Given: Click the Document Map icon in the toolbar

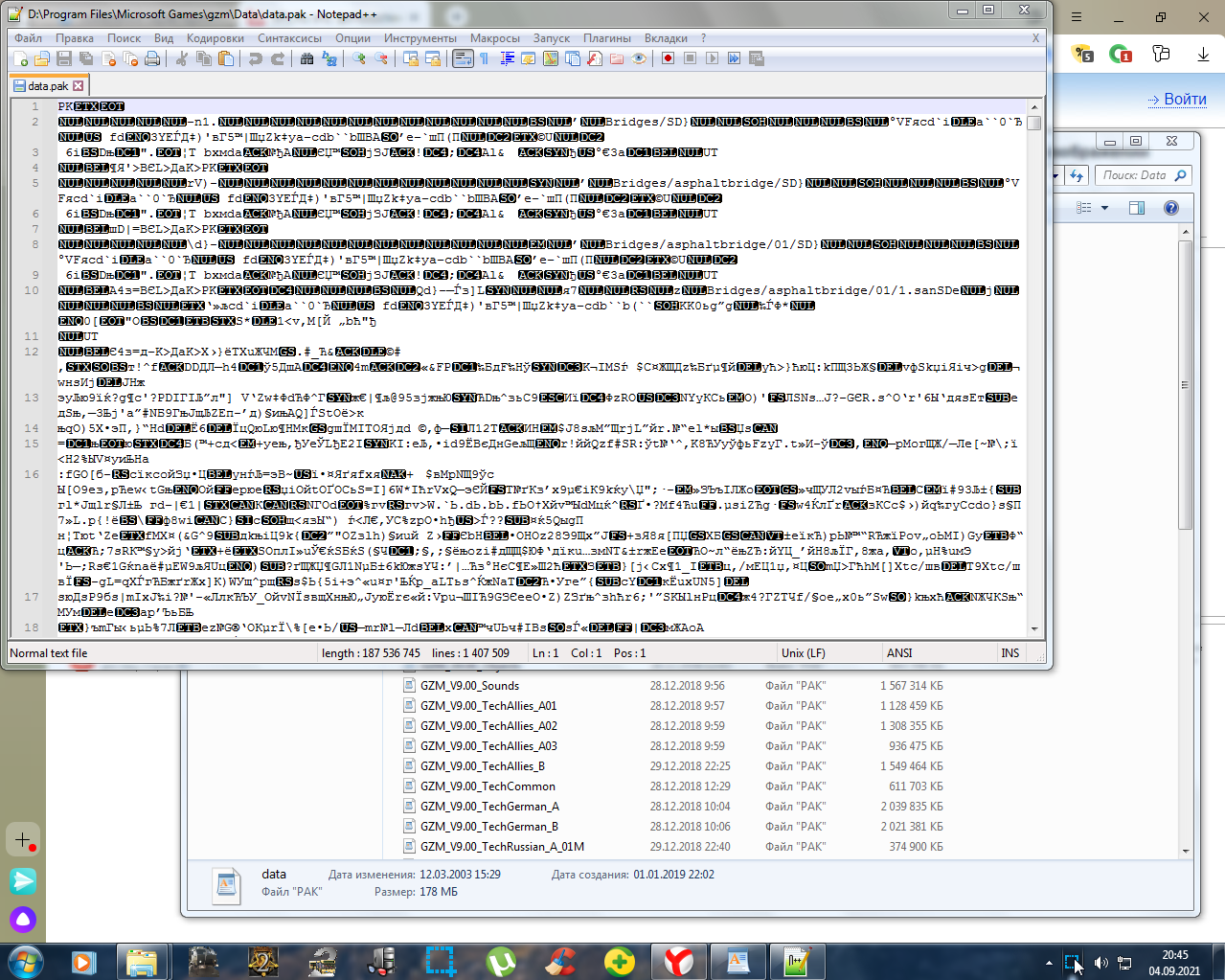Looking at the screenshot, I should click(x=551, y=59).
